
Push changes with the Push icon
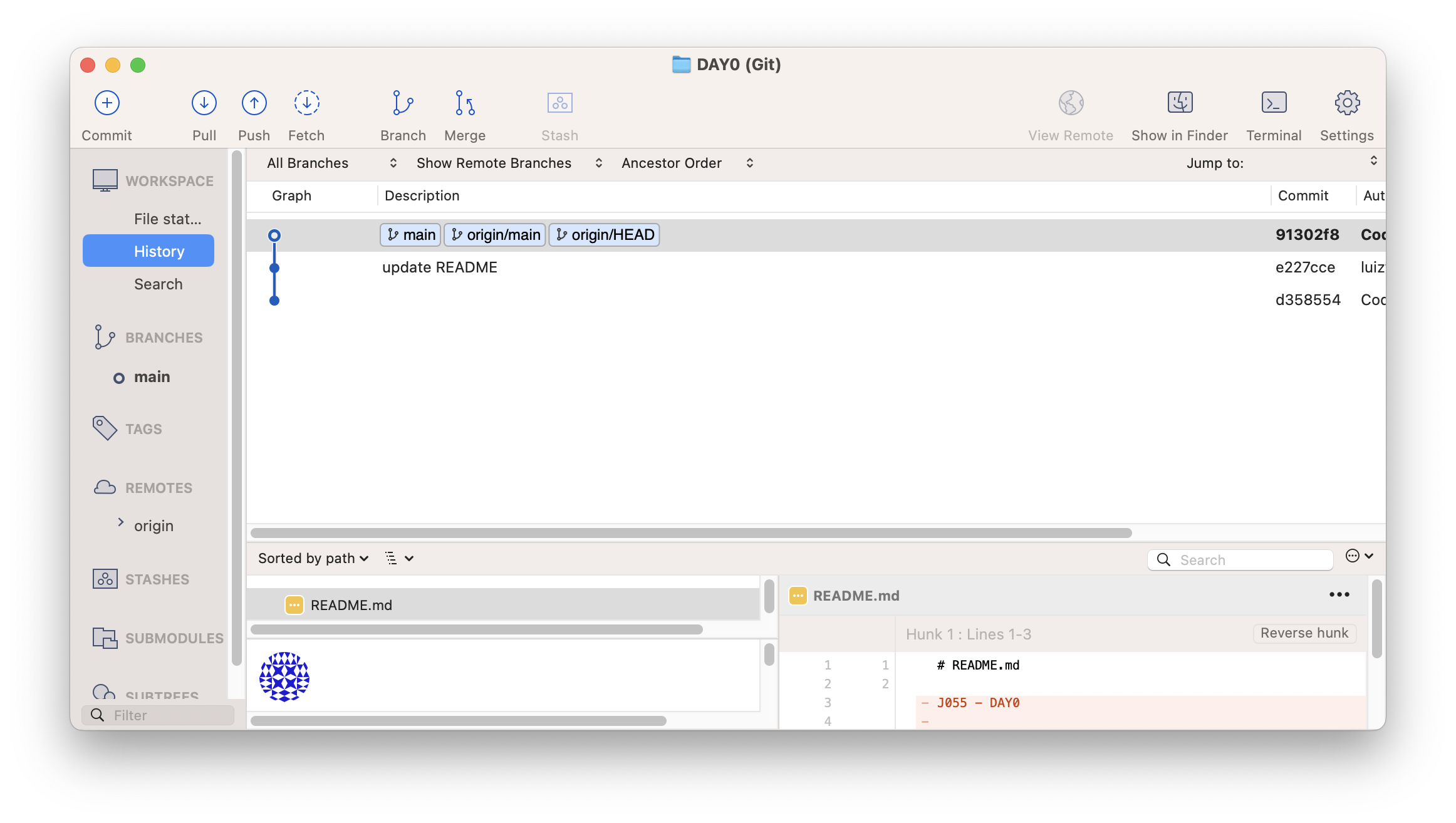point(254,103)
